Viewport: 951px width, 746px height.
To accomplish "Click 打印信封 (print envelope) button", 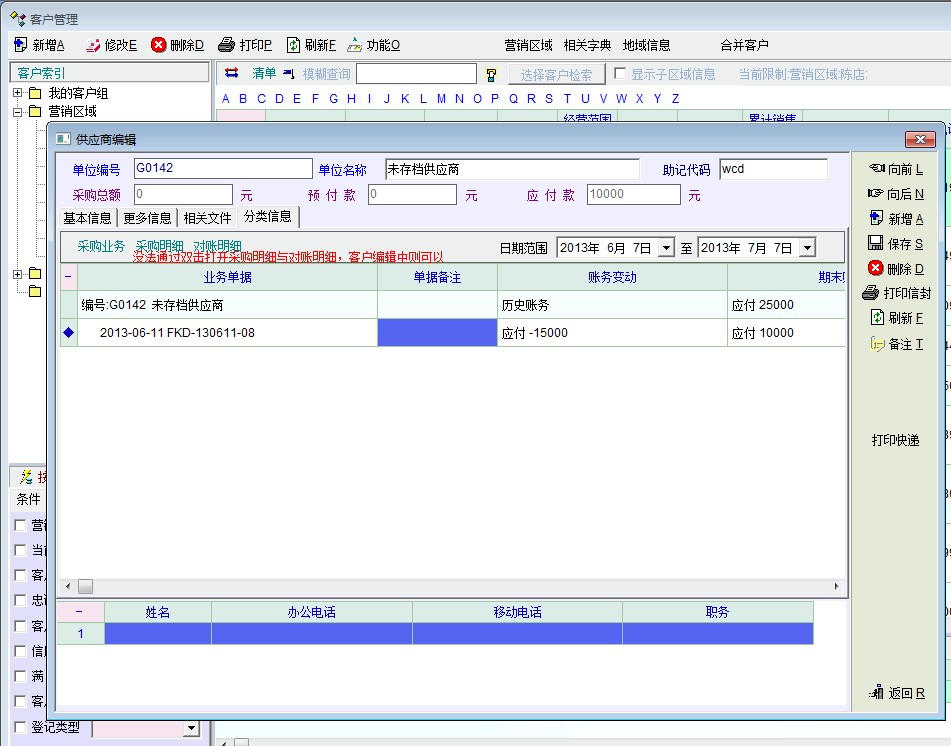I will (896, 293).
